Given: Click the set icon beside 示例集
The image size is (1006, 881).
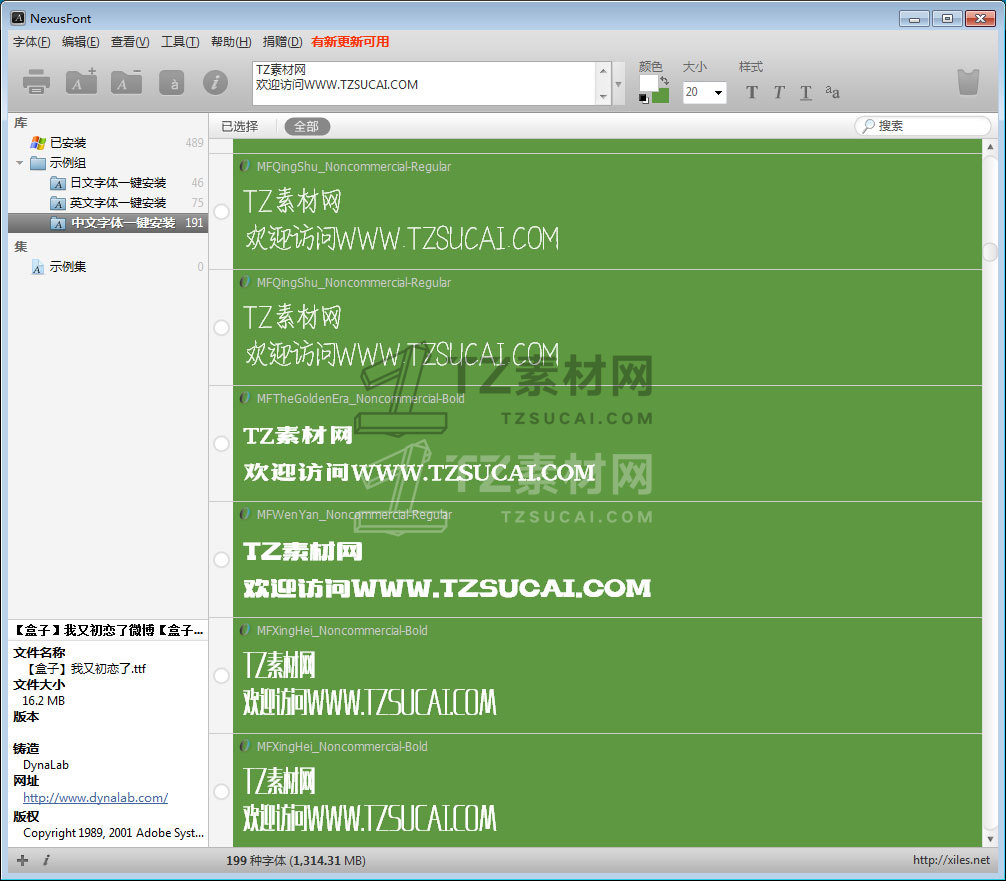Looking at the screenshot, I should [x=38, y=267].
